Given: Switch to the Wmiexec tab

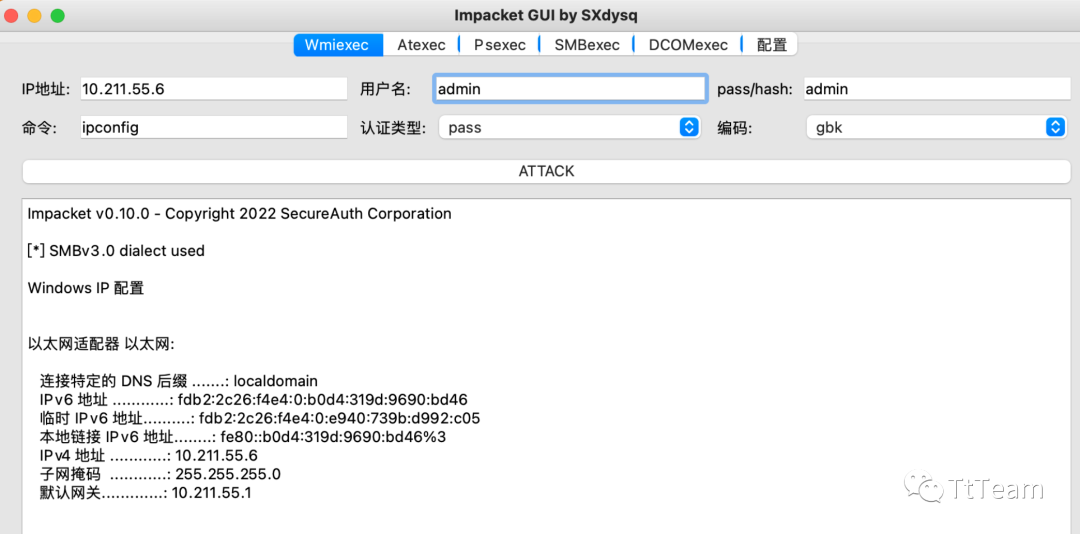Looking at the screenshot, I should (337, 45).
